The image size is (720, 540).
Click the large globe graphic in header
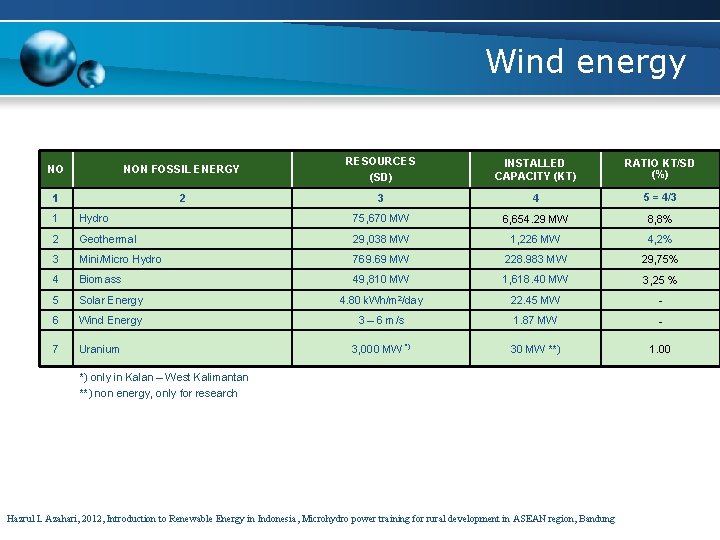48,58
